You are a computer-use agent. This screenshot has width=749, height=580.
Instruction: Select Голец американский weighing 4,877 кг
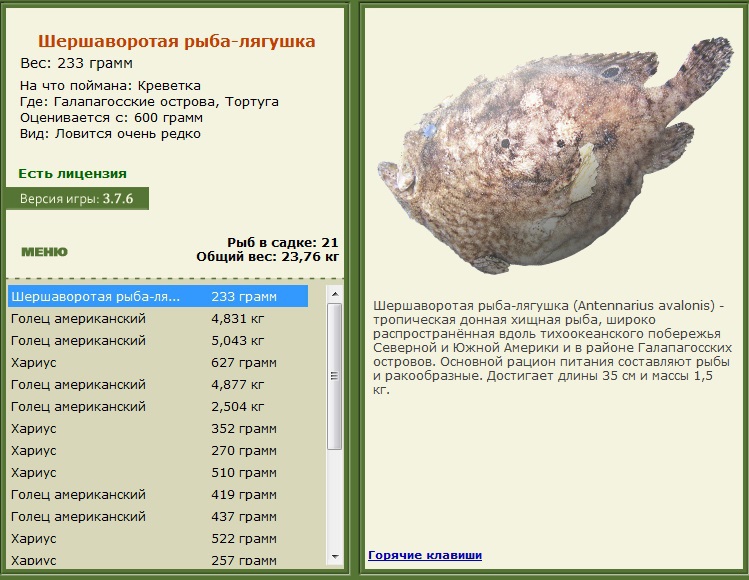158,385
